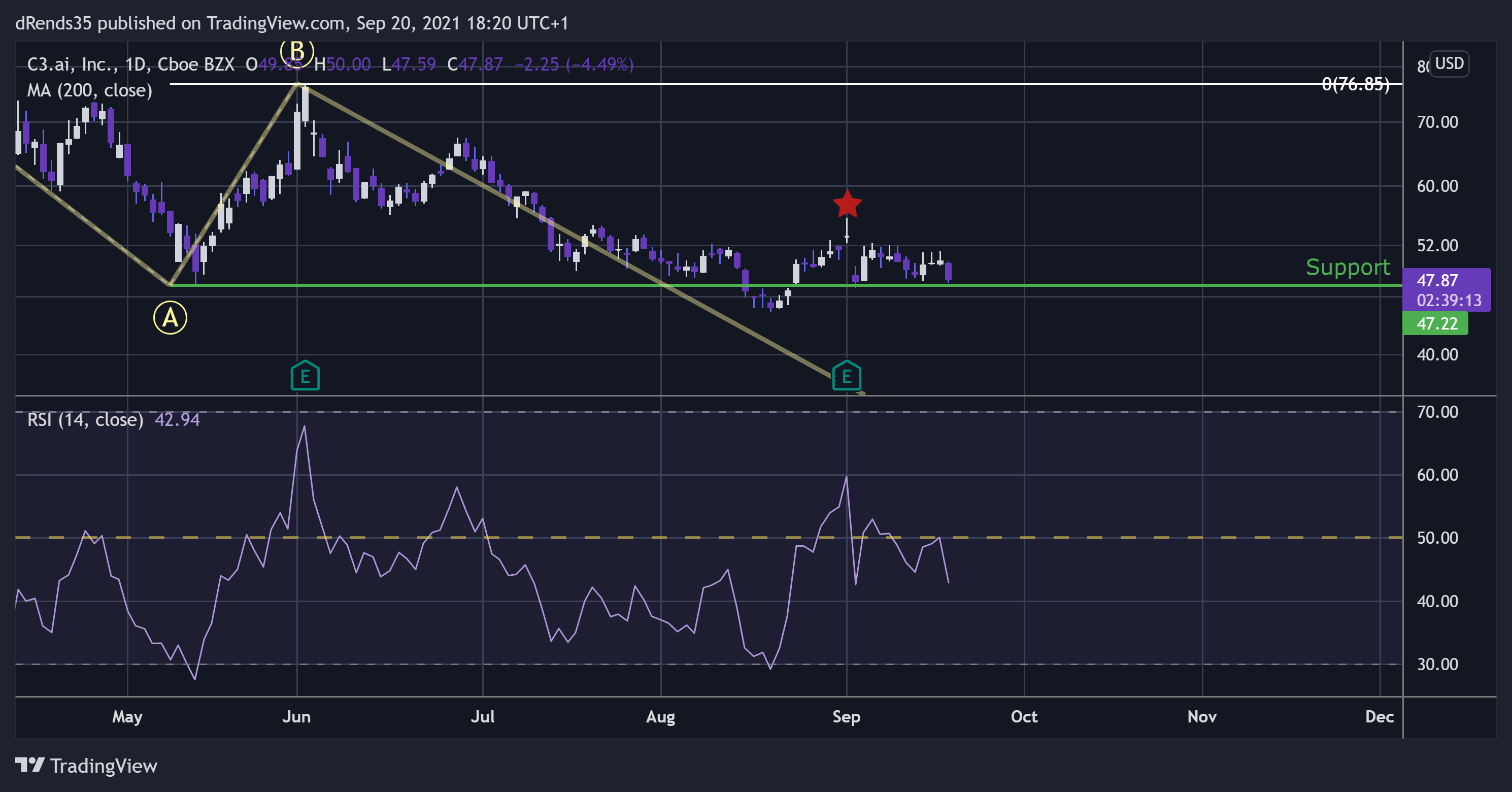Click the high value H50.00 in the legend
The width and height of the screenshot is (1512, 792).
coord(342,64)
